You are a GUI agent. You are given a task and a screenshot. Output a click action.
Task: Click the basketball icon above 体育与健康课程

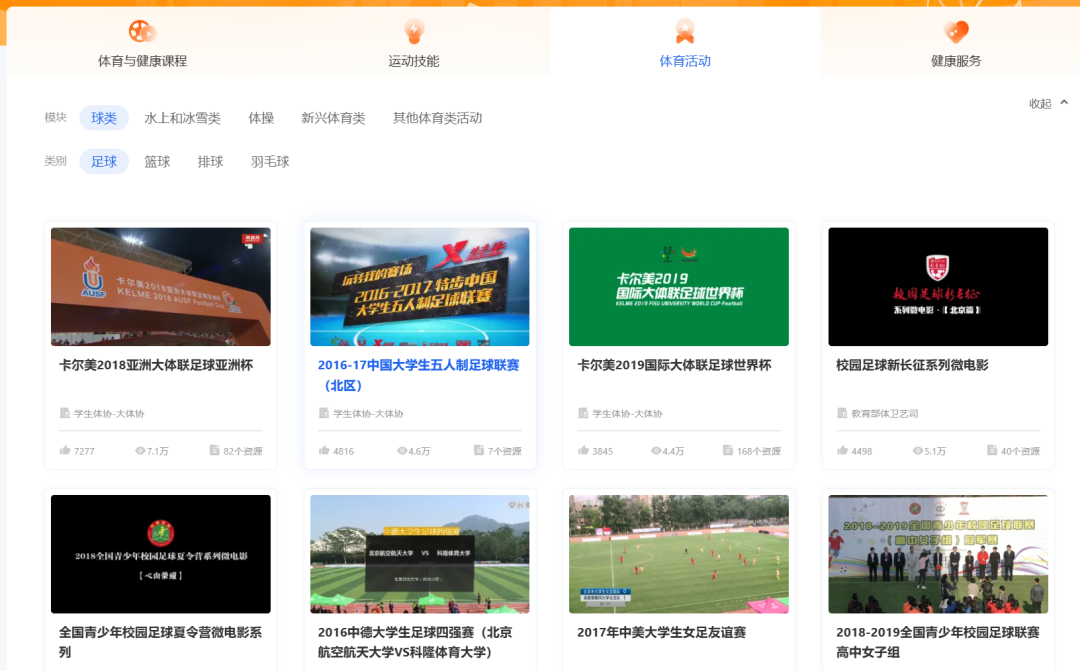click(x=140, y=30)
